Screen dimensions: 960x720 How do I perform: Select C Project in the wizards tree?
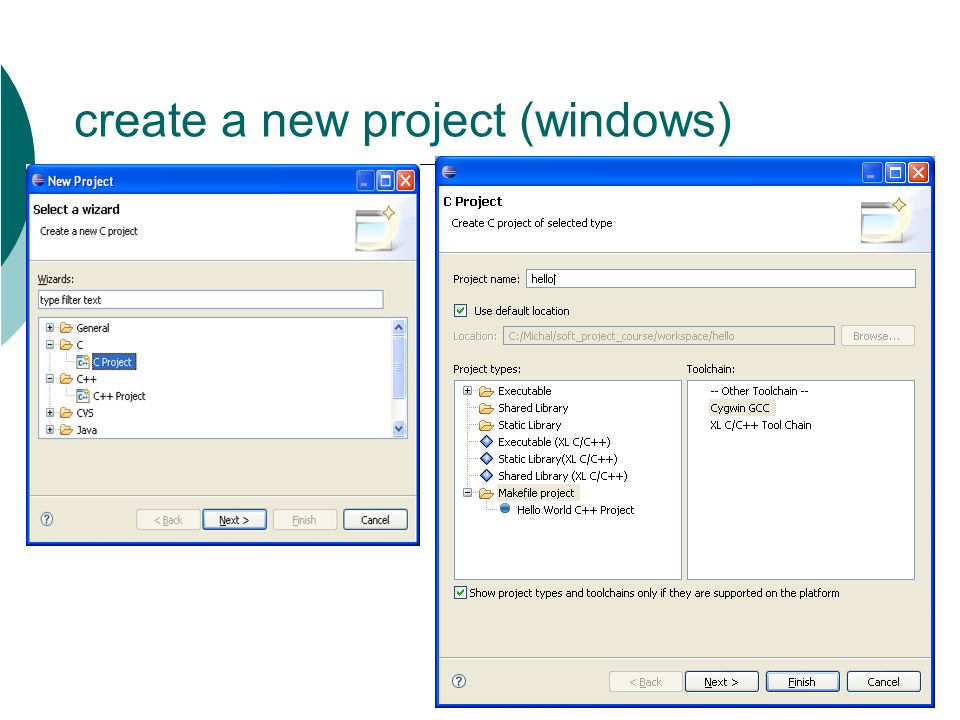click(114, 362)
